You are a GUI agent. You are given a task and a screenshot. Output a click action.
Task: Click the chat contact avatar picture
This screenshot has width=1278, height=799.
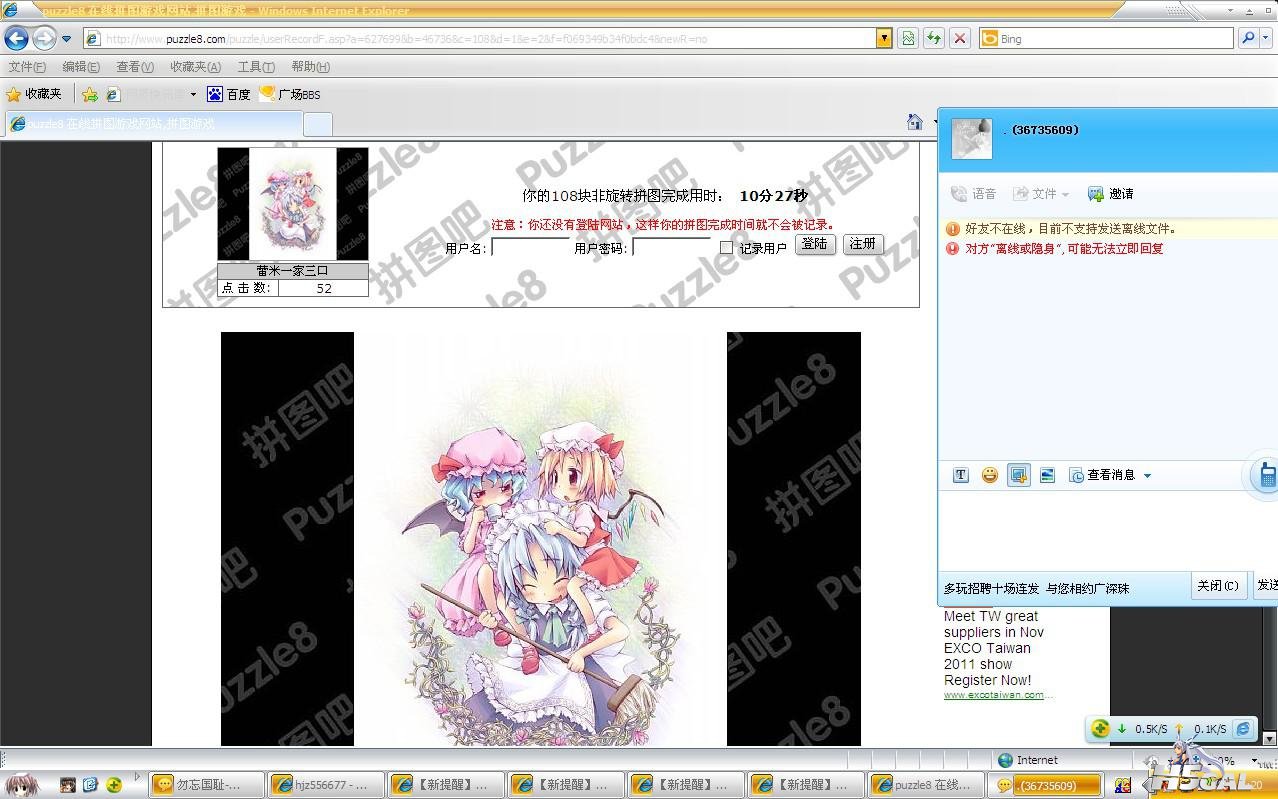971,138
